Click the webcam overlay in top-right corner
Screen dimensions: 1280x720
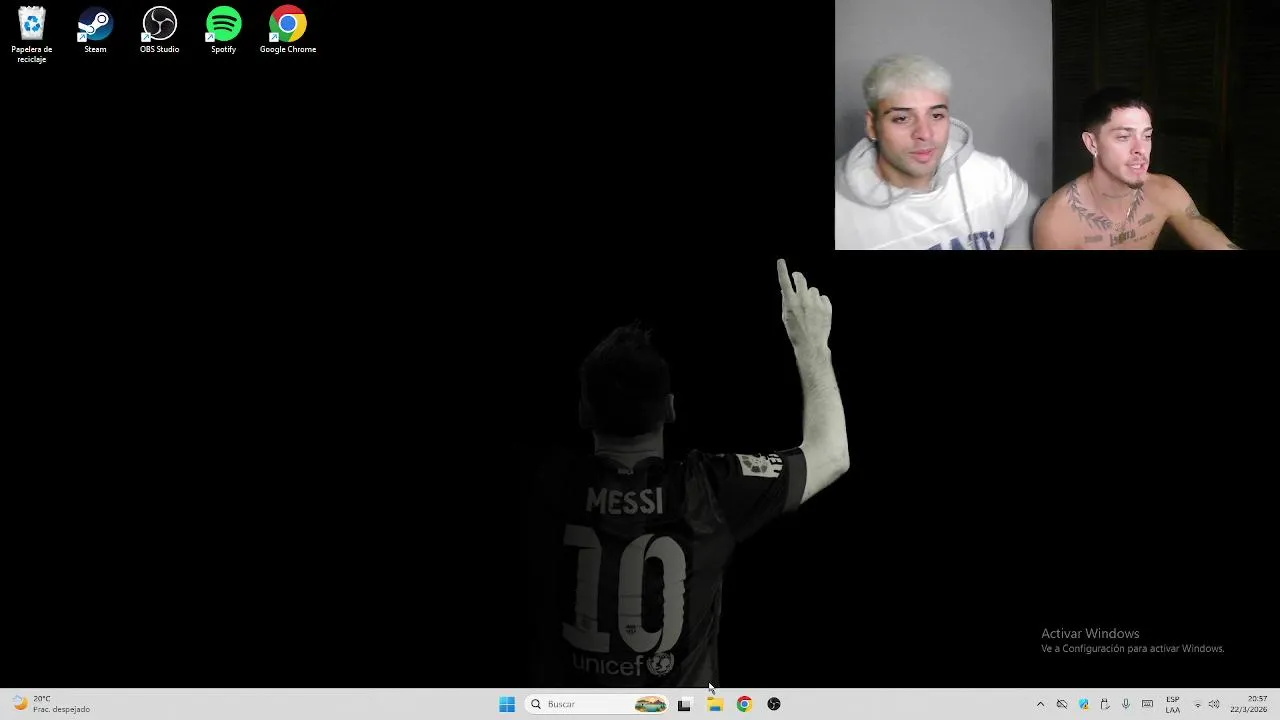(x=1057, y=125)
